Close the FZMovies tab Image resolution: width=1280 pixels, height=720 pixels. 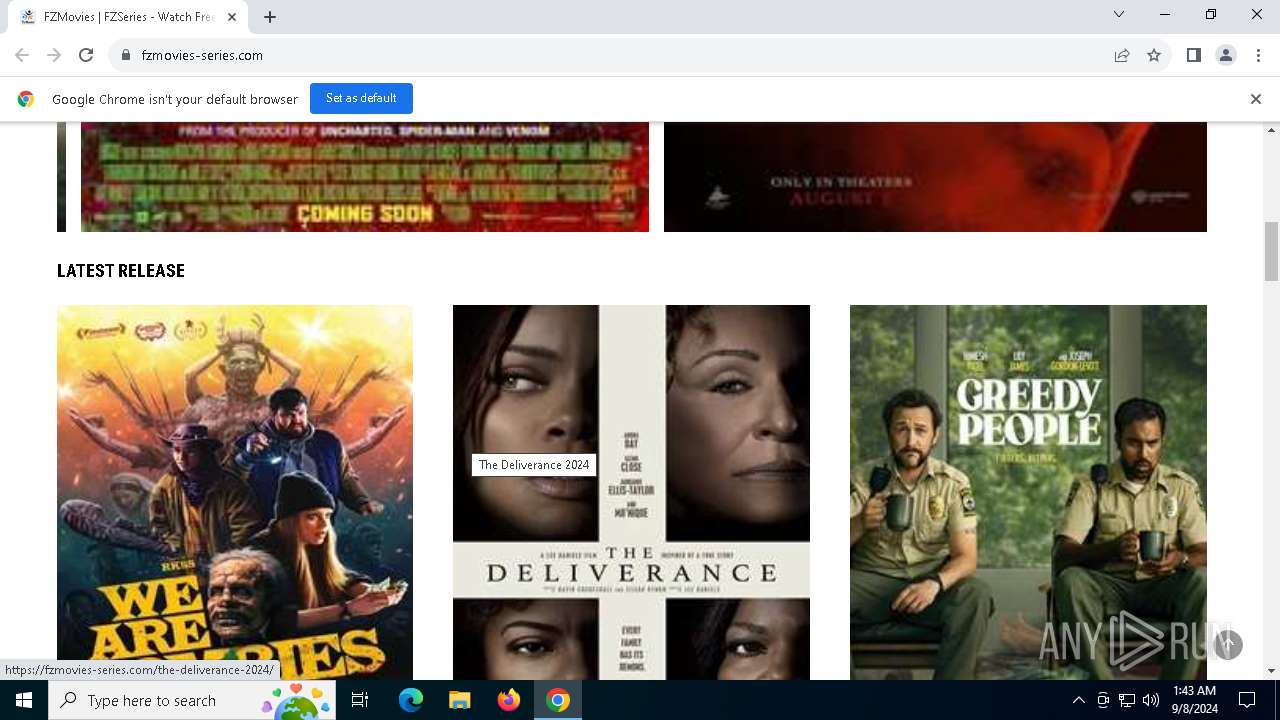click(x=233, y=17)
